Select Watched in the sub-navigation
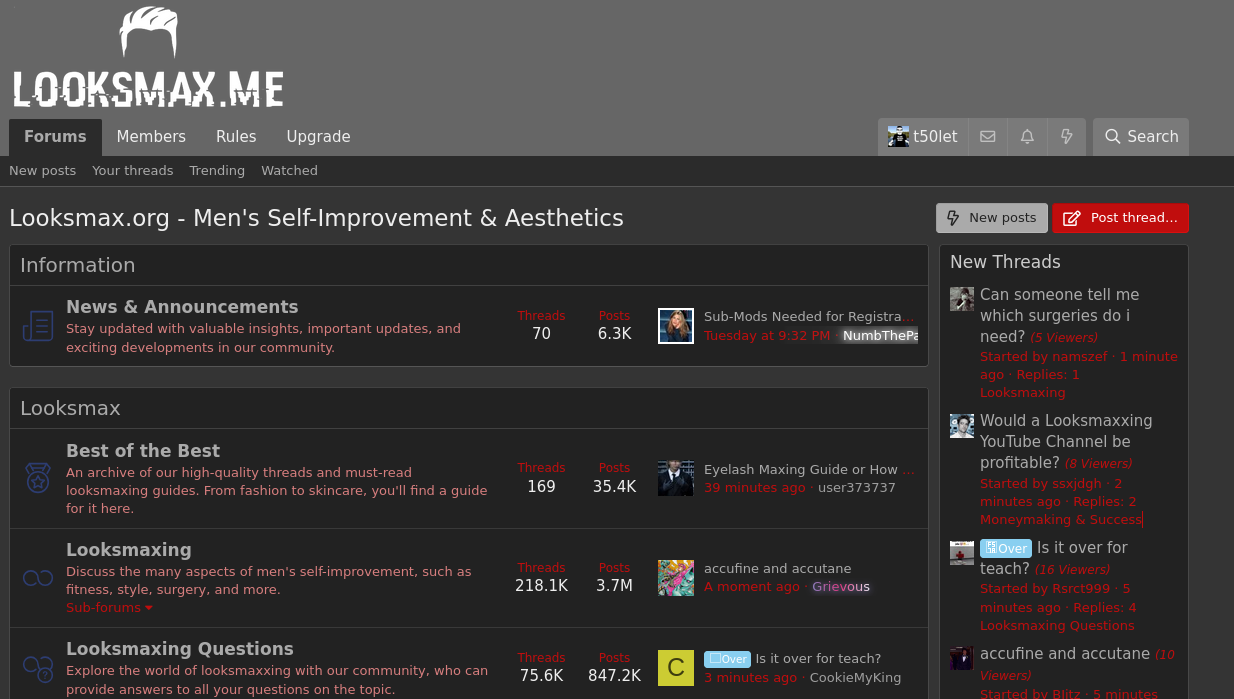The image size is (1234, 699). point(290,171)
